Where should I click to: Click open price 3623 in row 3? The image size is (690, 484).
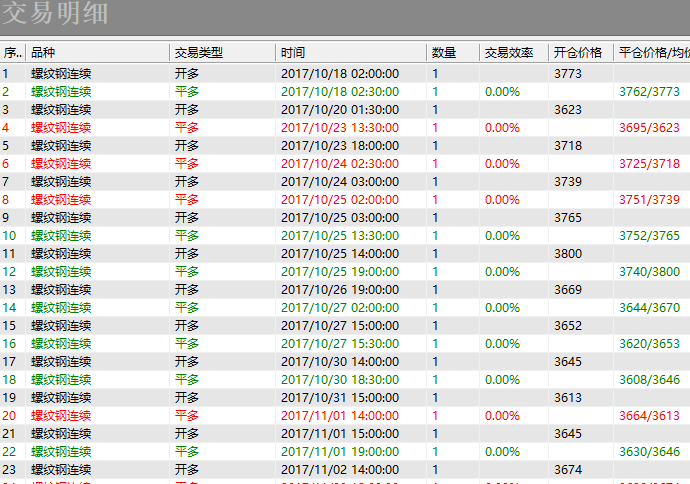(x=568, y=110)
